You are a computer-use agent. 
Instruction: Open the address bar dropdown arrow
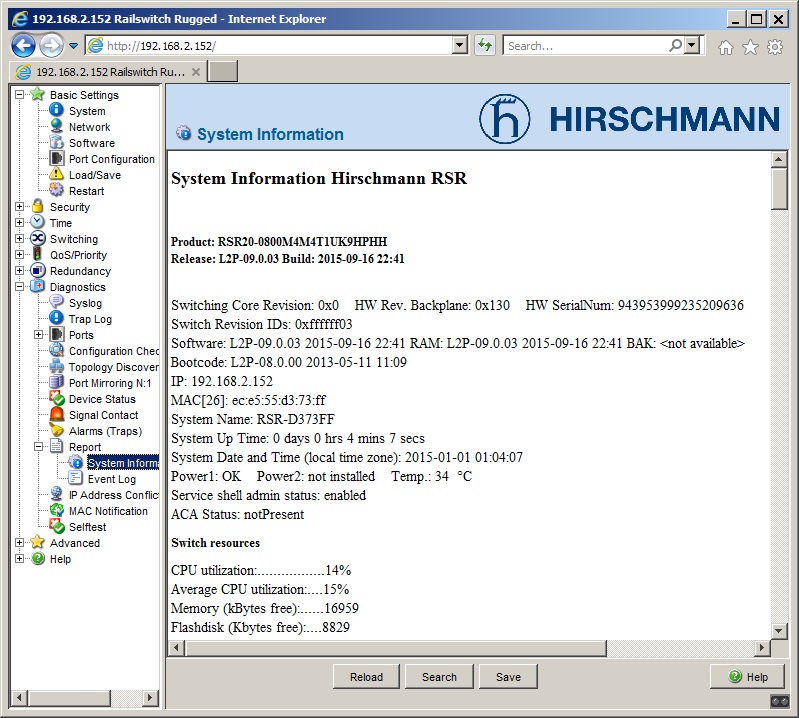(x=460, y=45)
